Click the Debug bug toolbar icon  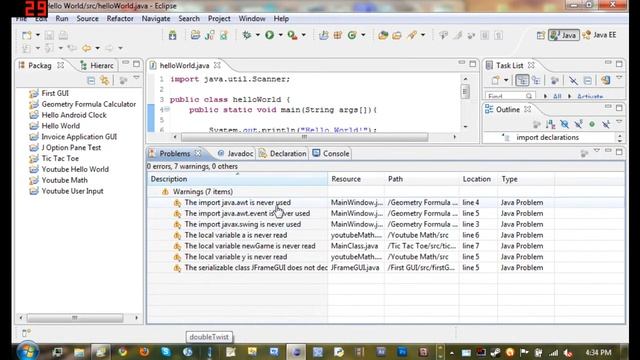pyautogui.click(x=247, y=36)
